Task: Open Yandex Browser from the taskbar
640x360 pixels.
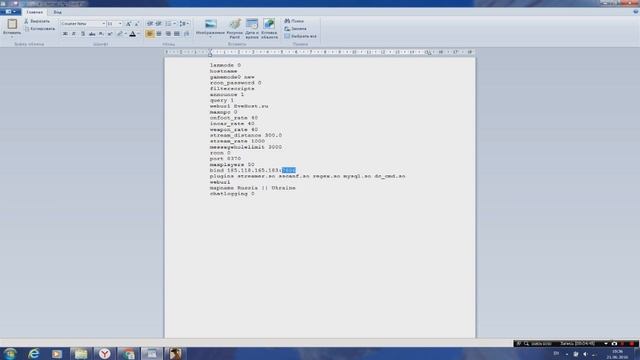Action: [104, 353]
